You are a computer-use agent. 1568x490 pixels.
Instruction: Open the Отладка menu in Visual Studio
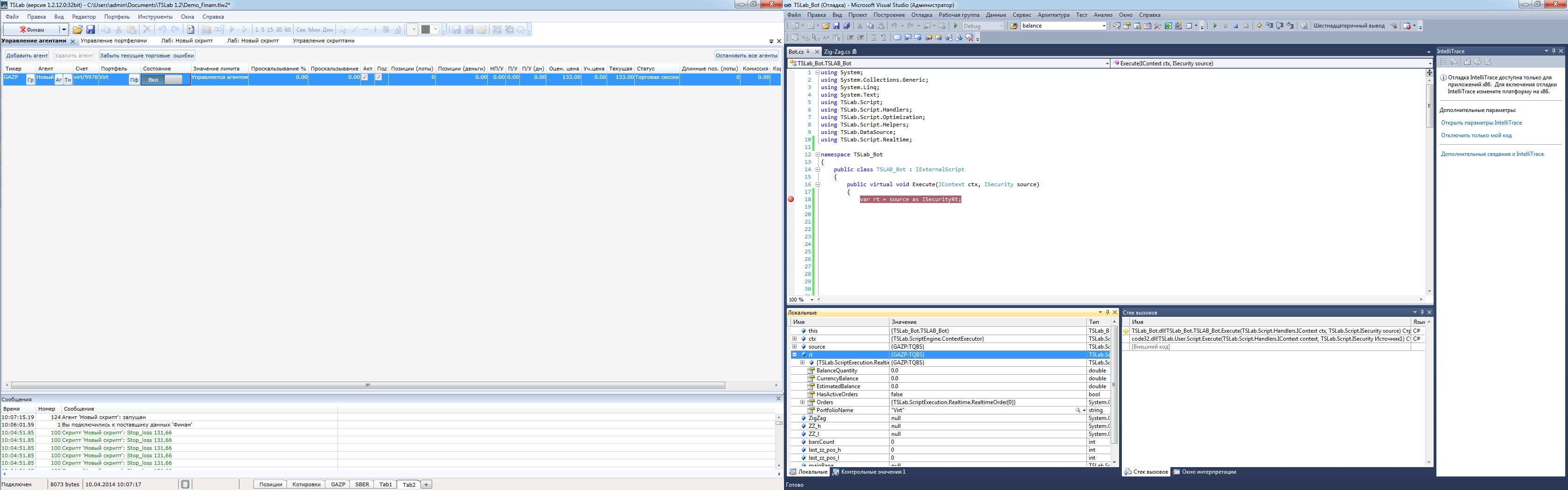point(922,15)
